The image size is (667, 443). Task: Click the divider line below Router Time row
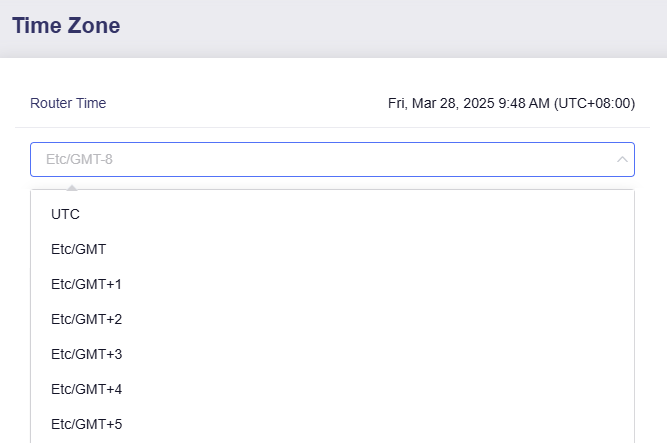(x=332, y=127)
